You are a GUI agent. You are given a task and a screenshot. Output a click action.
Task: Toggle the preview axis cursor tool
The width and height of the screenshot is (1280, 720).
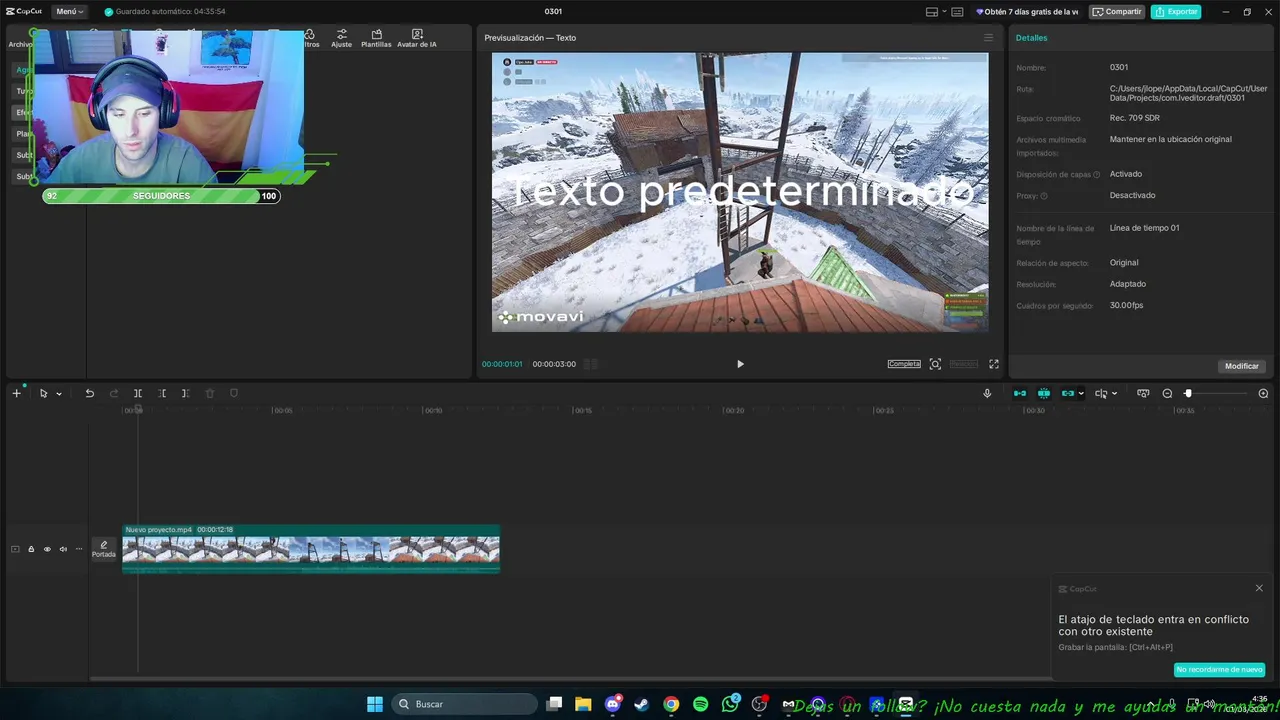(x=1100, y=393)
